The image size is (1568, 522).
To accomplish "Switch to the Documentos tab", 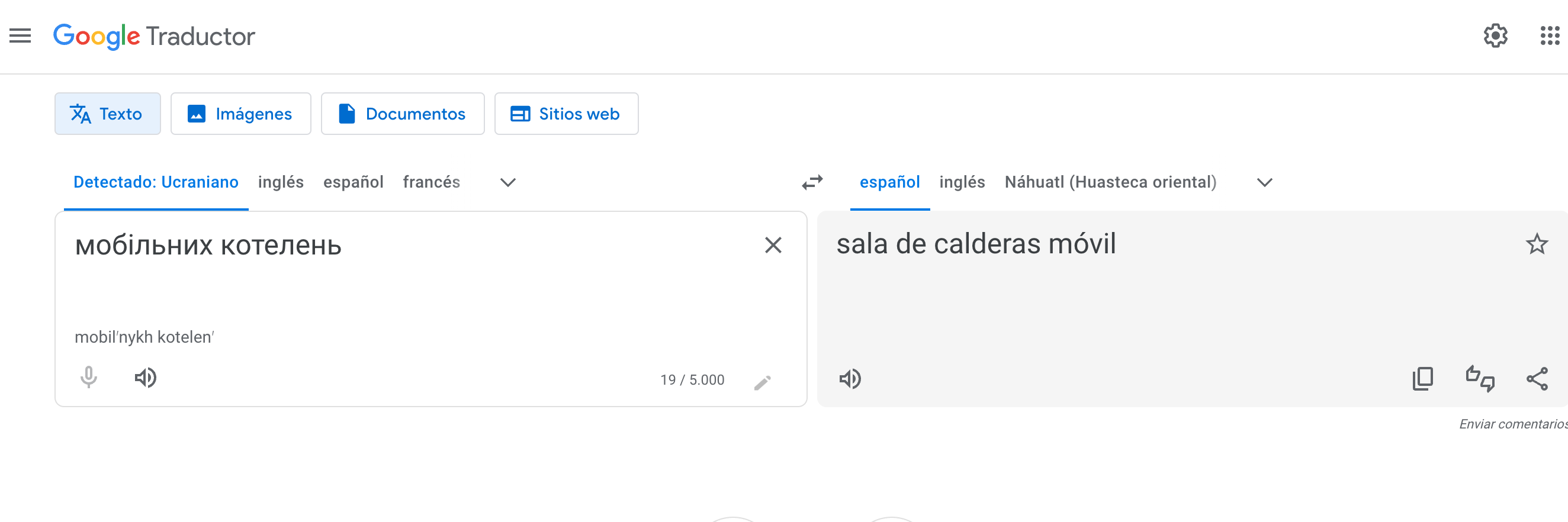I will [x=402, y=114].
